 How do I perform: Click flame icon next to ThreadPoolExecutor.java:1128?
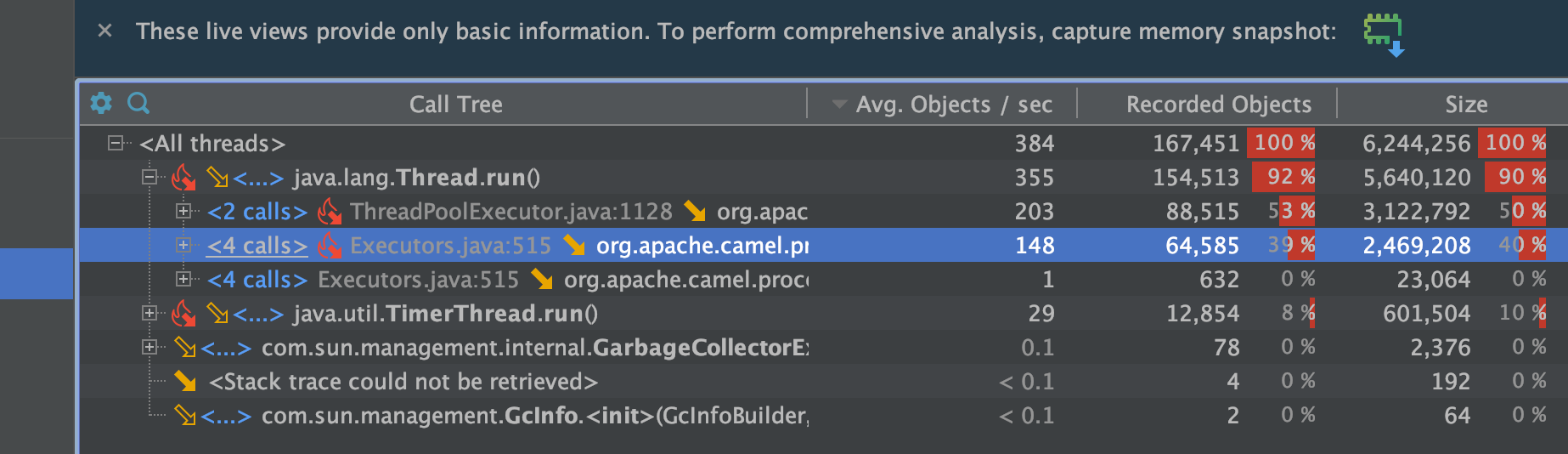[330, 212]
